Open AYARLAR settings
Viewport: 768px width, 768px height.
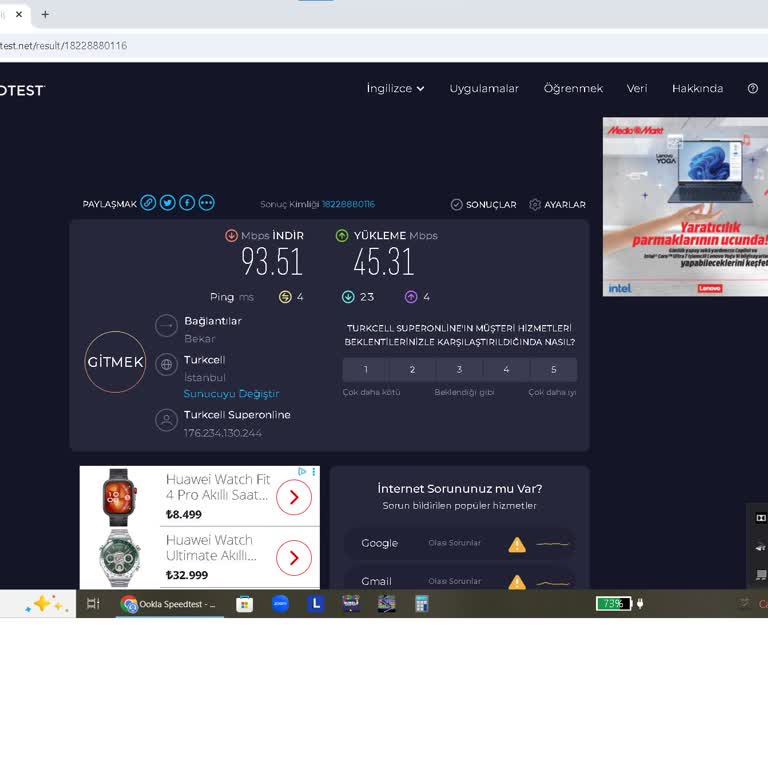point(557,205)
